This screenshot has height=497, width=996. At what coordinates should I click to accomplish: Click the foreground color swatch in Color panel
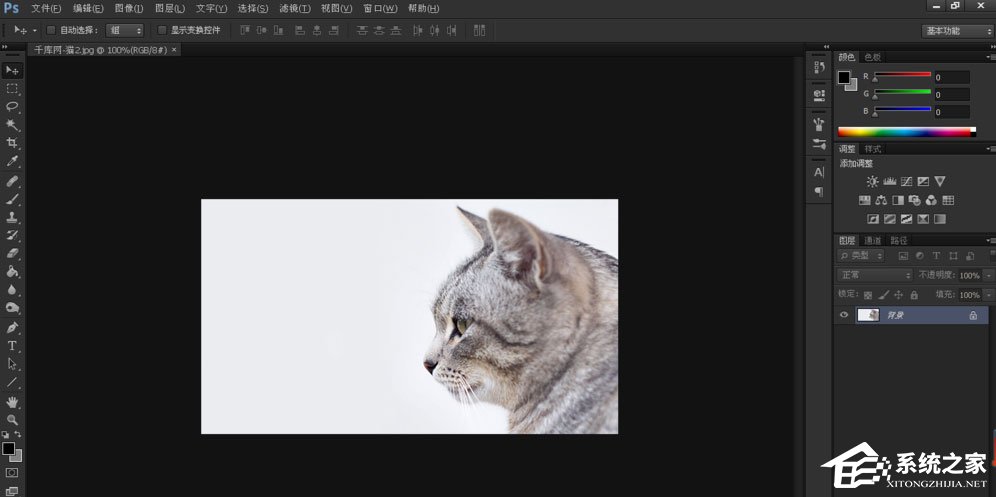(x=843, y=77)
